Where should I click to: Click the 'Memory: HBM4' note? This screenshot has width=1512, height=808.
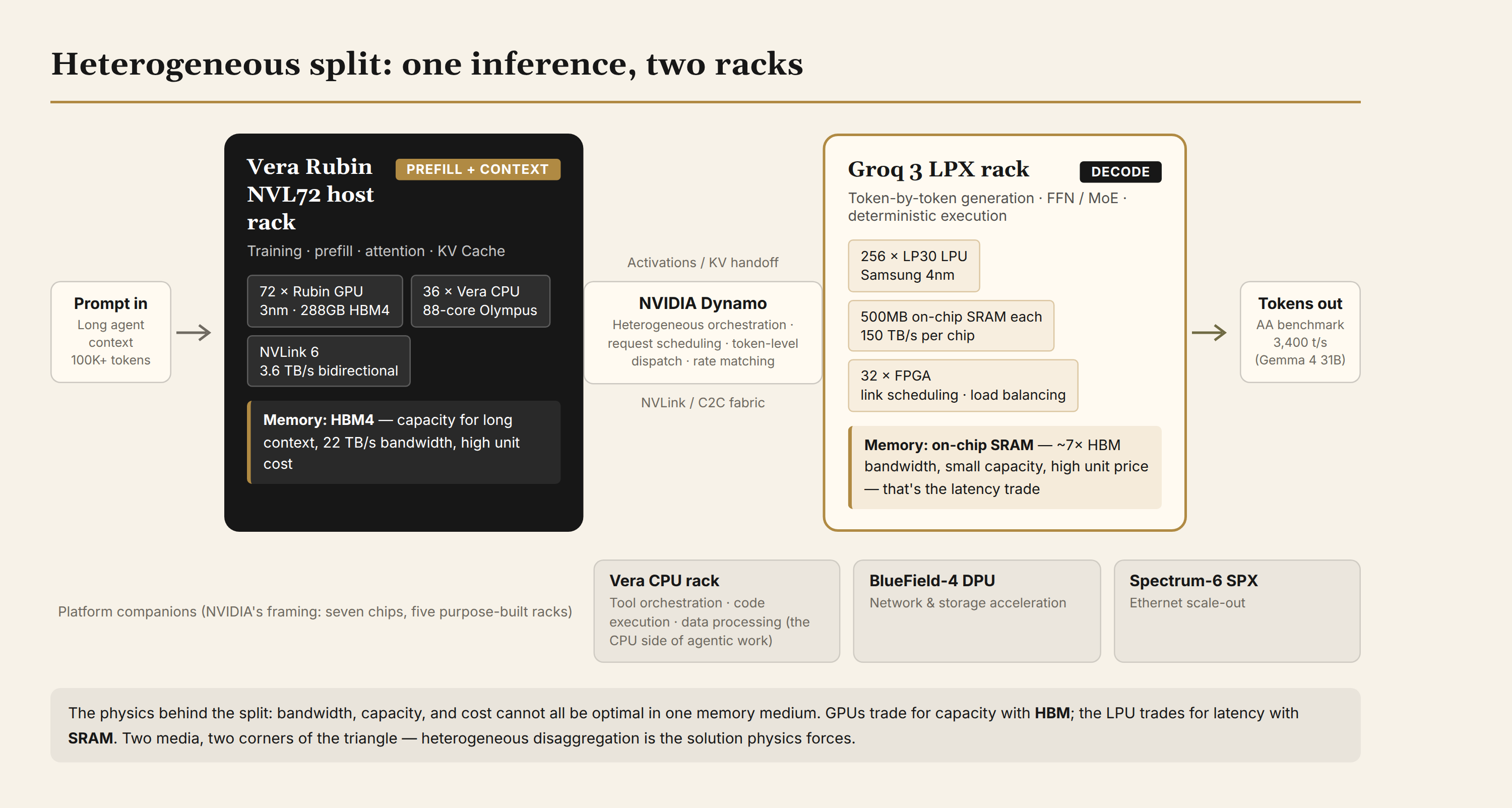pos(404,442)
